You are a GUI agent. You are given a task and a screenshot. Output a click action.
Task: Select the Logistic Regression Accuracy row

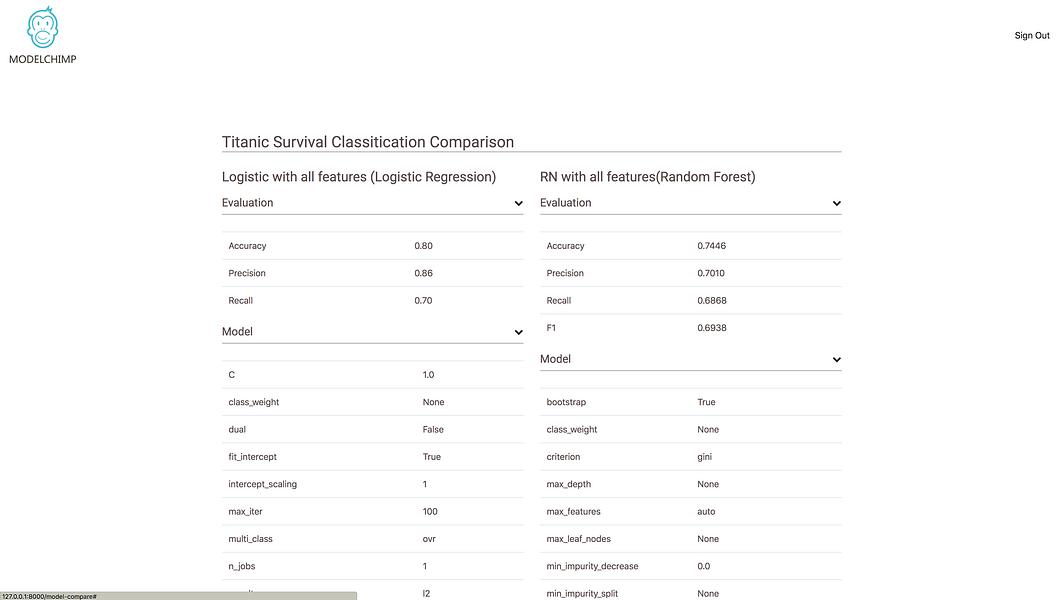372,246
